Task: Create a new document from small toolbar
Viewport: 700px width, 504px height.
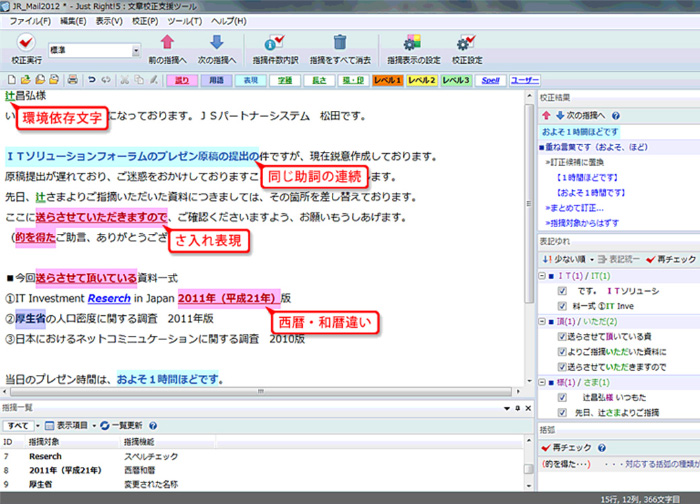Action: (12, 80)
